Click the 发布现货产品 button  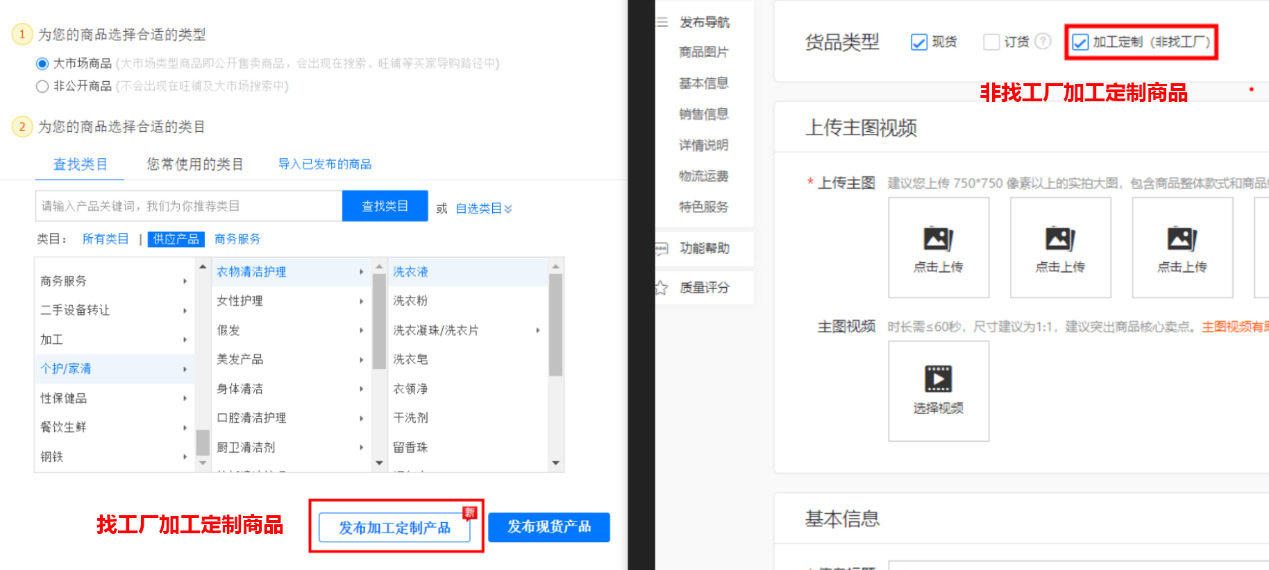tap(549, 527)
